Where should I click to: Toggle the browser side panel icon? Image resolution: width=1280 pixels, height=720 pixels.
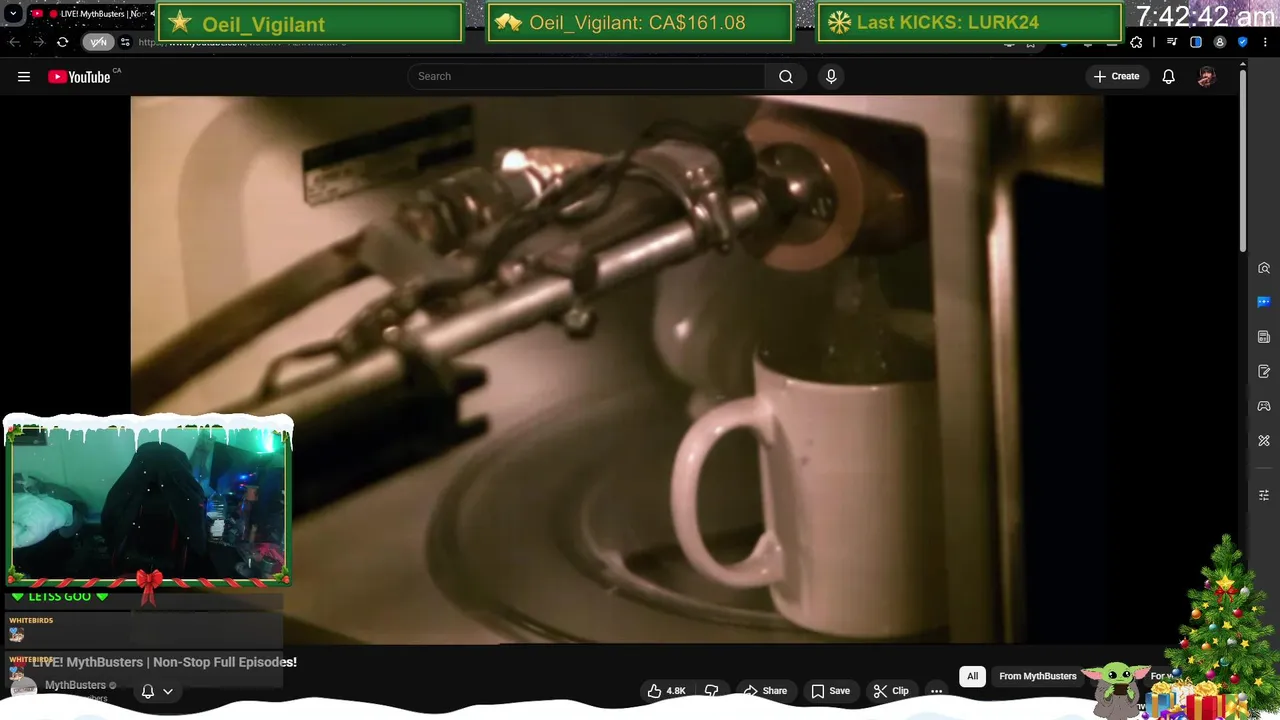point(1196,42)
